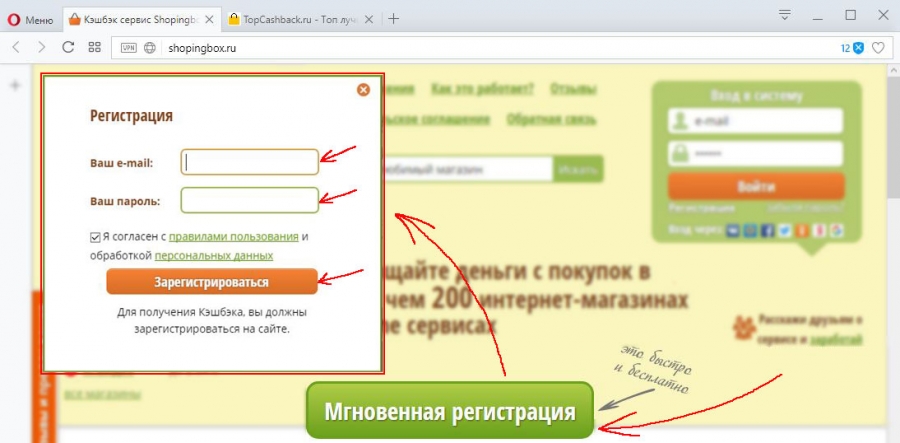
Task: Log in via VK icon
Action: click(x=733, y=231)
